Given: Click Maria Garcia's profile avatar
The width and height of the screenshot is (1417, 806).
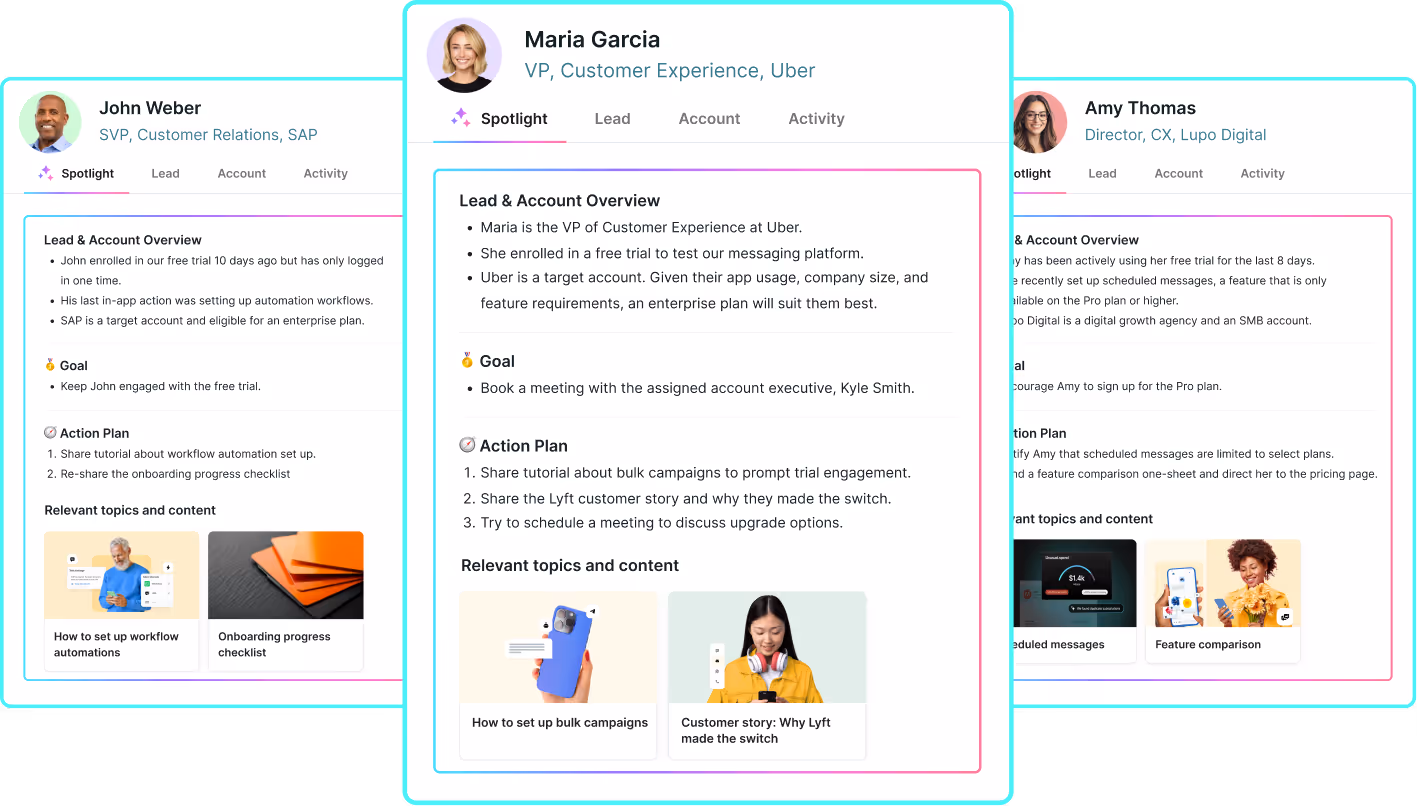Looking at the screenshot, I should click(x=464, y=55).
